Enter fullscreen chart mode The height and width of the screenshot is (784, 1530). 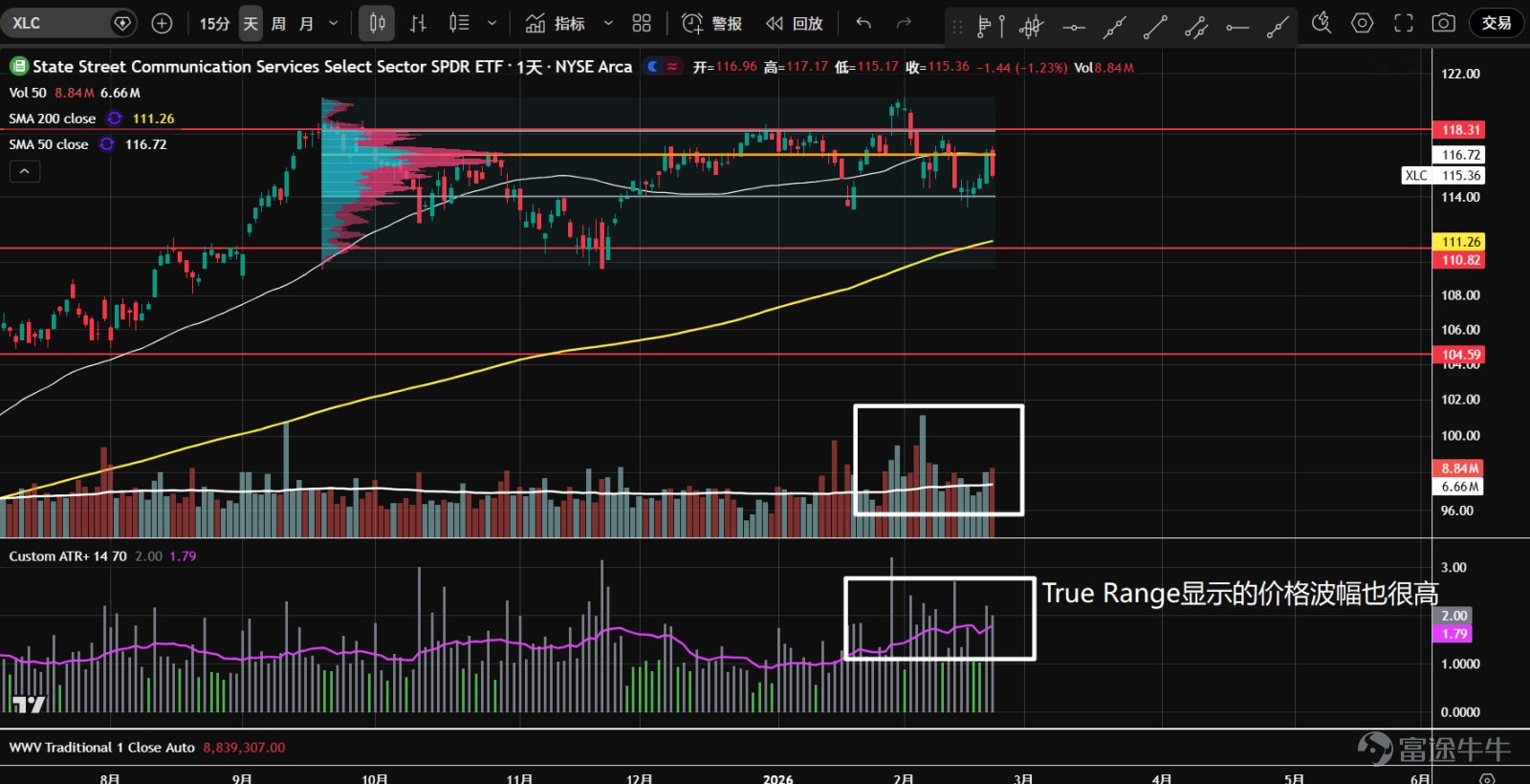tap(1403, 23)
